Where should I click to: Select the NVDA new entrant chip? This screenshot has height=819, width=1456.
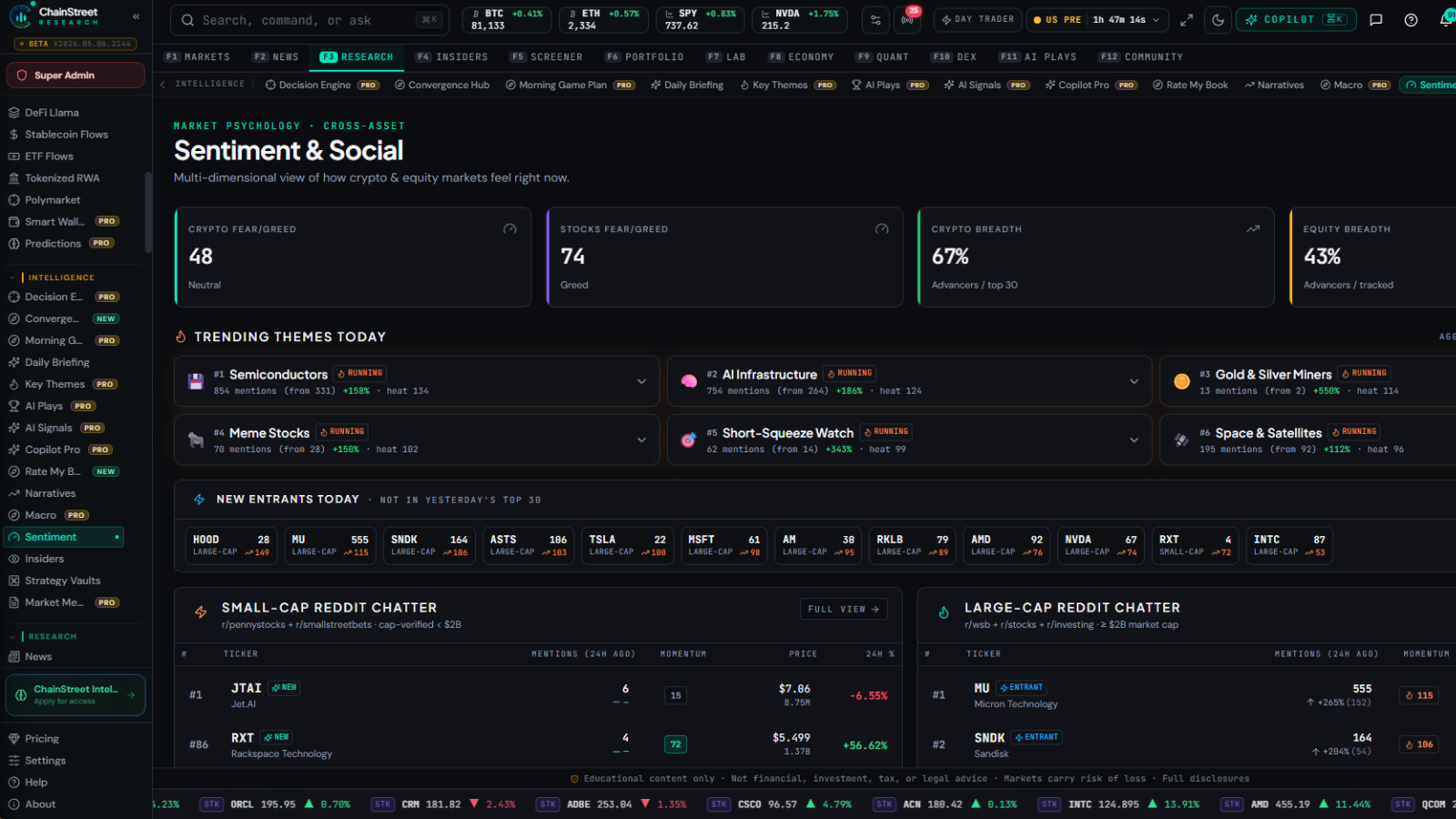[x=1101, y=546]
